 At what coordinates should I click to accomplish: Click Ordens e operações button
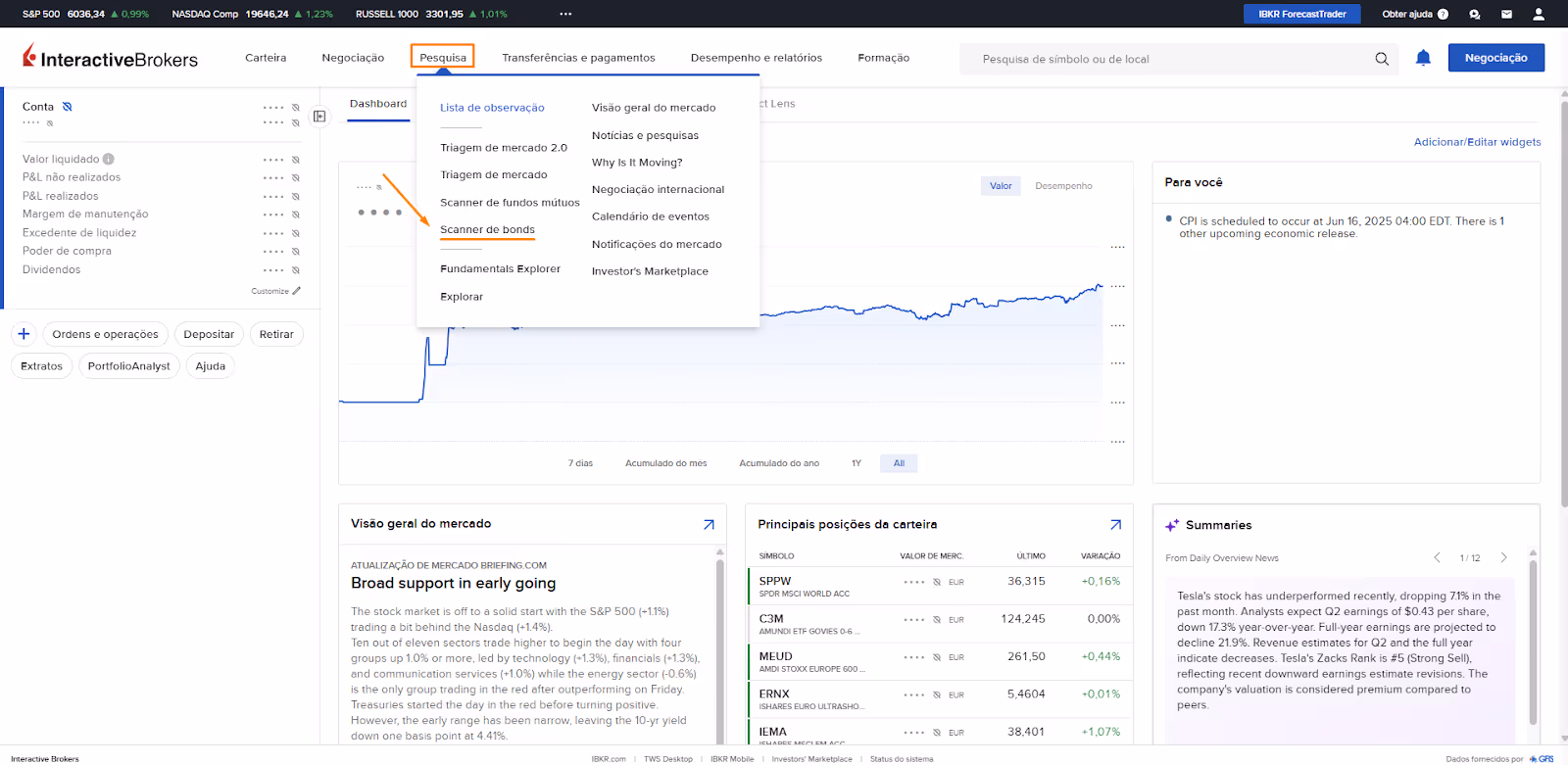click(x=105, y=334)
